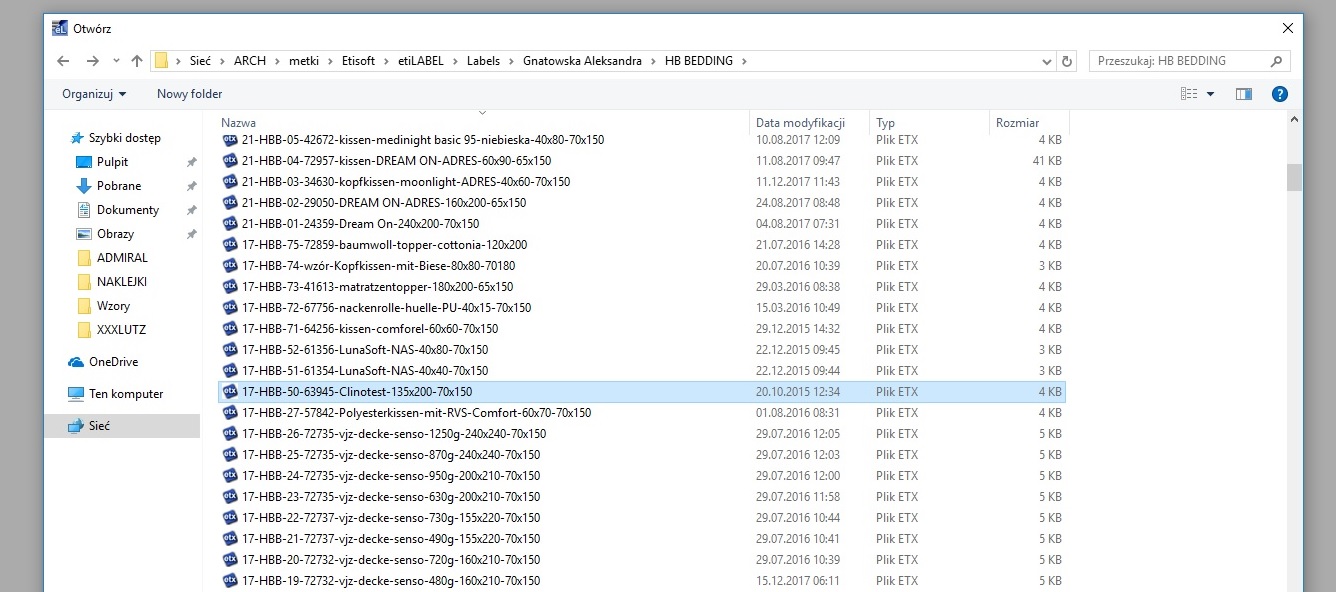Navigate to Gnatowska Aleksandra in breadcrumb
Screen dimensions: 1336x592
click(x=582, y=61)
